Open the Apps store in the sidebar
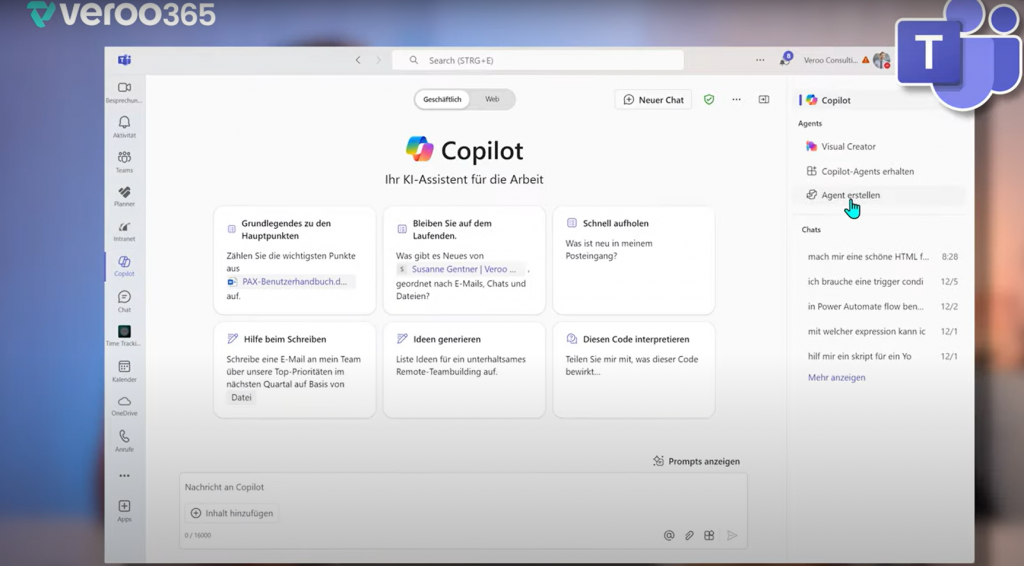 (x=124, y=511)
